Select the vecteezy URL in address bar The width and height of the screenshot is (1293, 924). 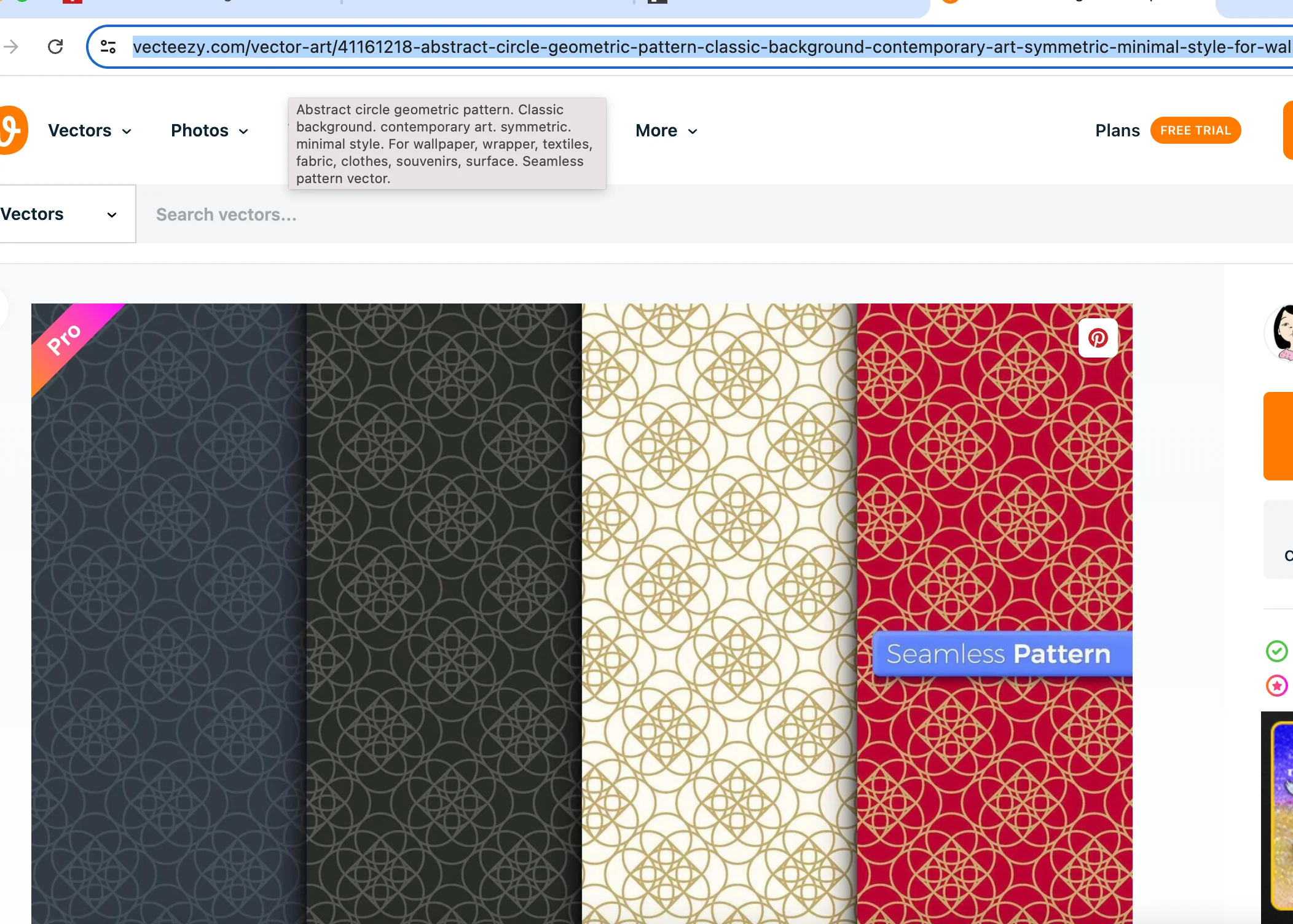[x=712, y=47]
